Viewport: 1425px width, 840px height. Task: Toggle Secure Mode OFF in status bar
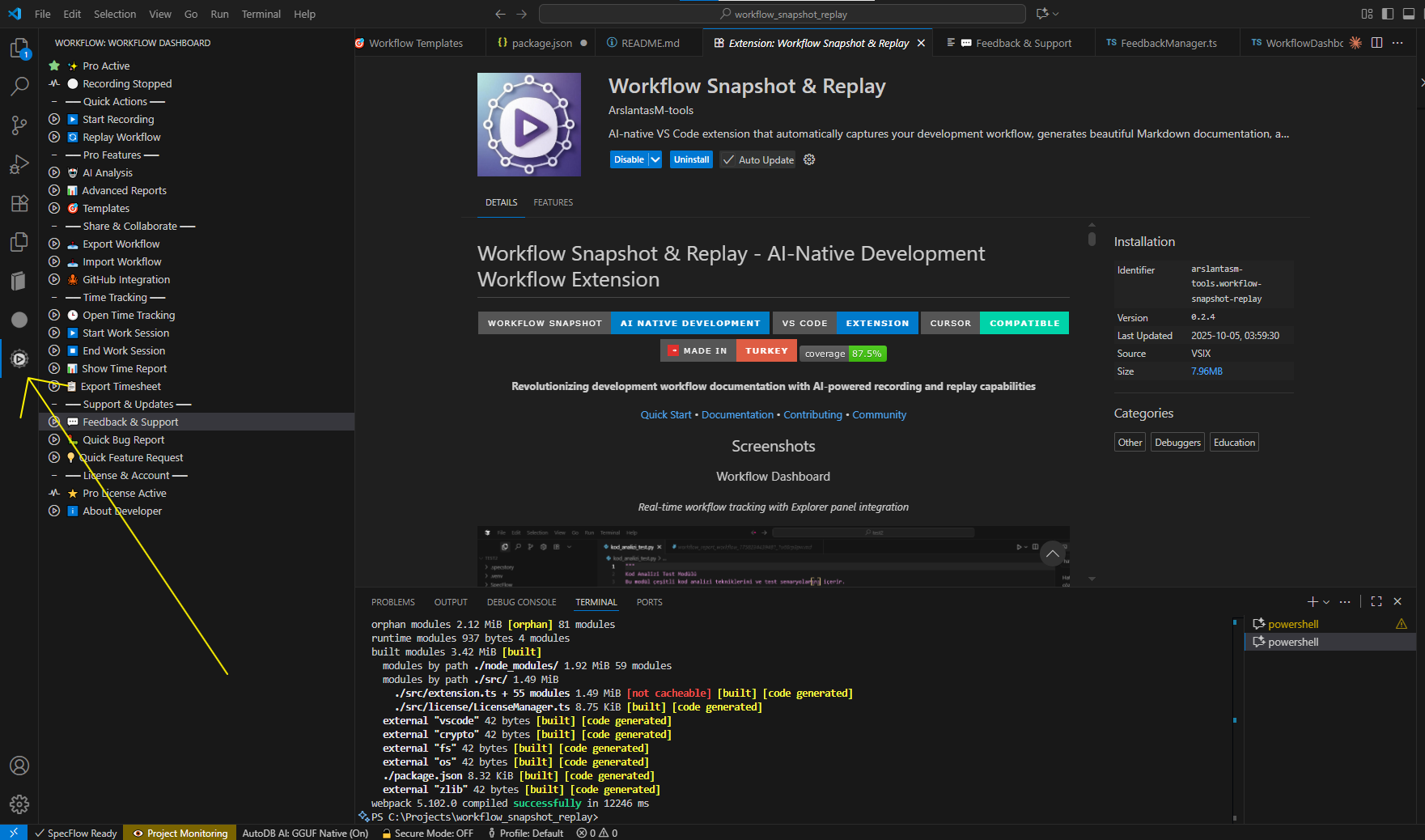pyautogui.click(x=426, y=833)
